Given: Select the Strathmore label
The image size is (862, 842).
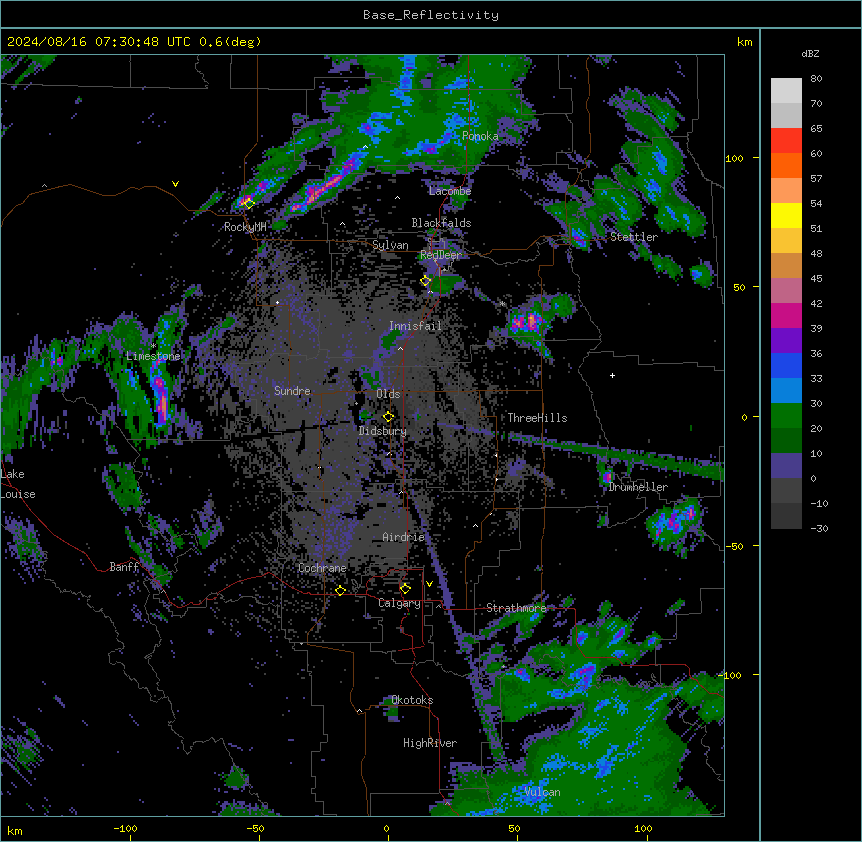Looking at the screenshot, I should 516,608.
